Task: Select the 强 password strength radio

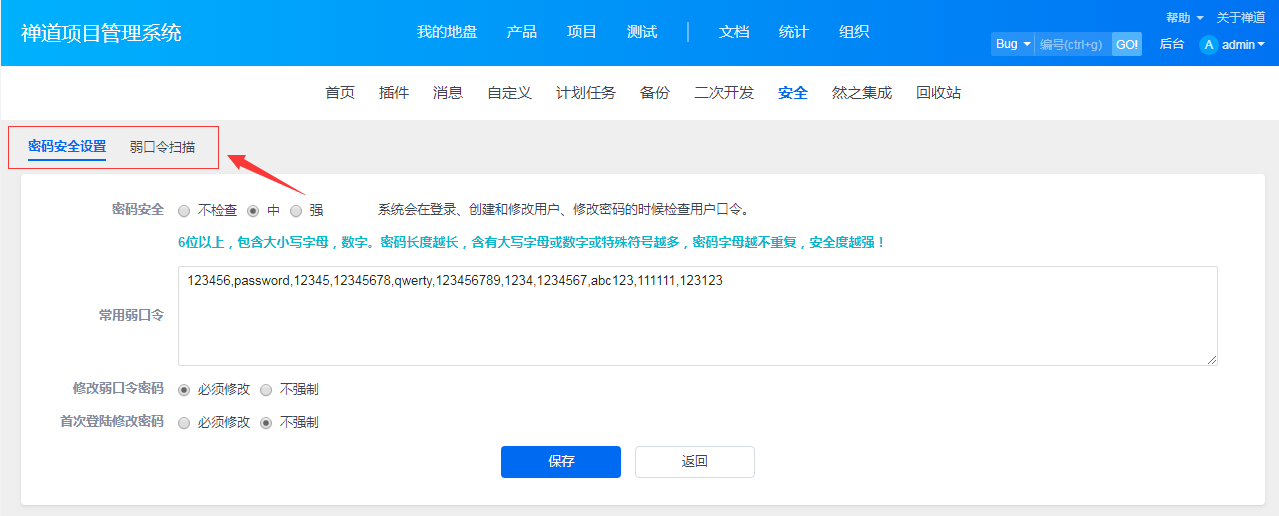Action: tap(296, 211)
